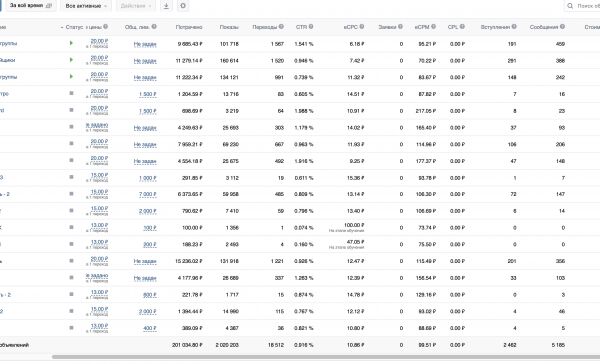Click stopped status square in 1 394.44 ₽ row
This screenshot has height=364, width=600.
click(x=71, y=311)
